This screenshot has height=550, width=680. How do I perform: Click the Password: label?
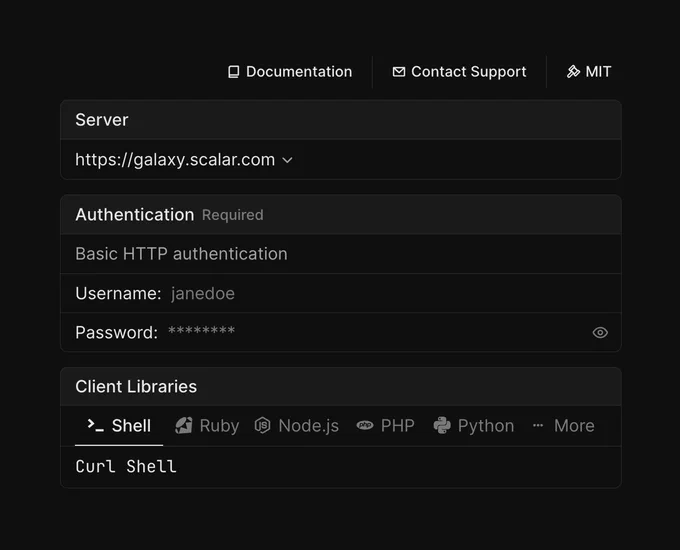[116, 333]
